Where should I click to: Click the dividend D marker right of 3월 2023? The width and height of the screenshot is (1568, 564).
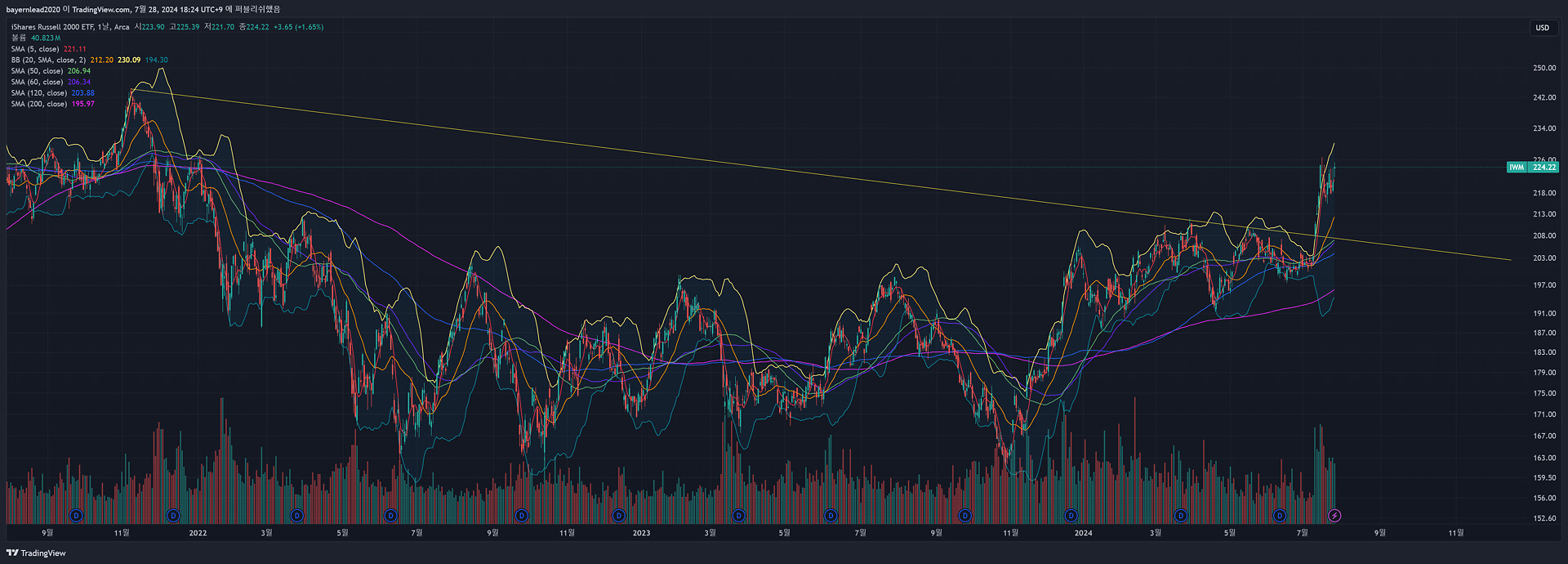coord(738,516)
